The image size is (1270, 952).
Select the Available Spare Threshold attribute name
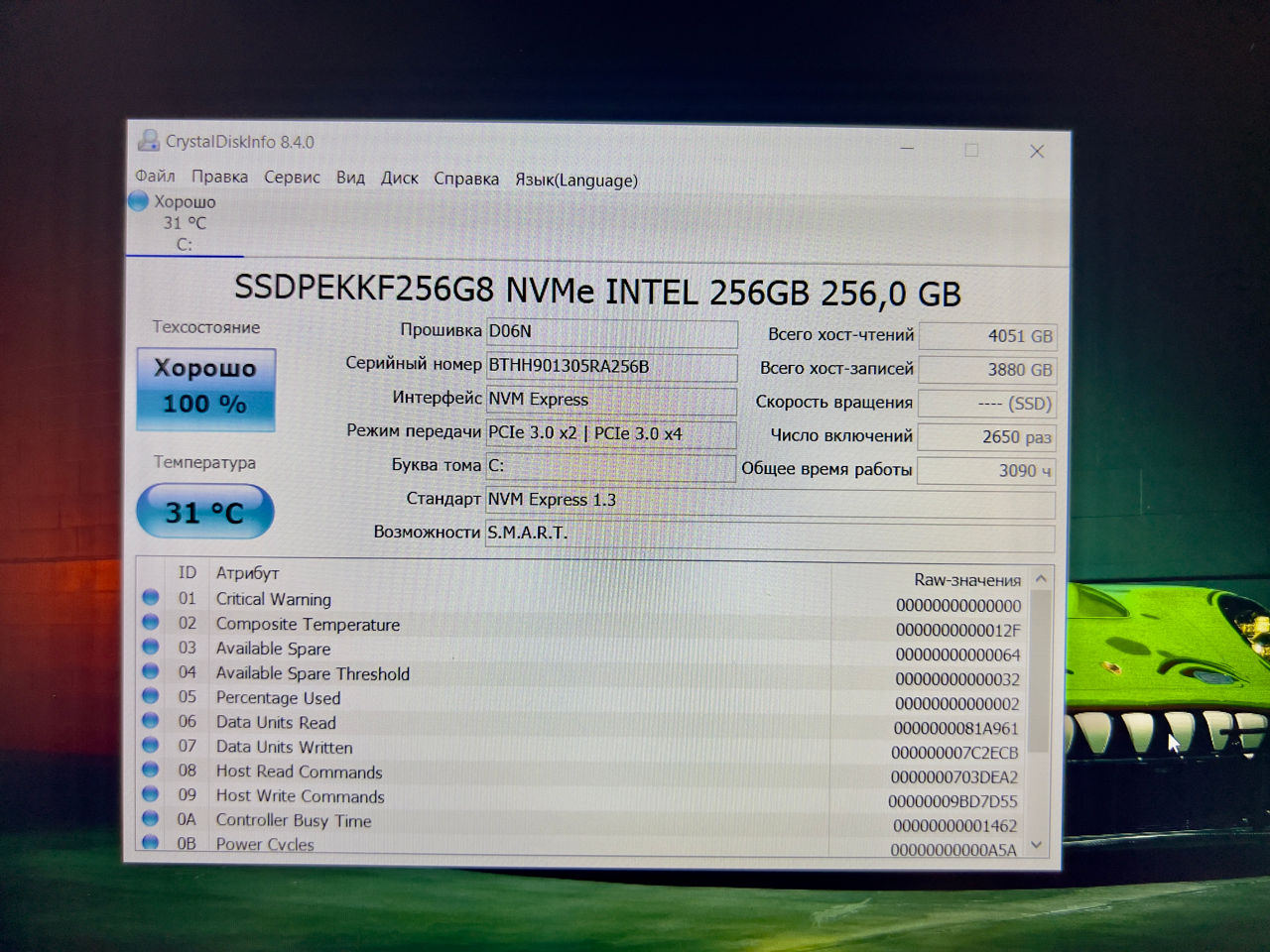point(313,673)
